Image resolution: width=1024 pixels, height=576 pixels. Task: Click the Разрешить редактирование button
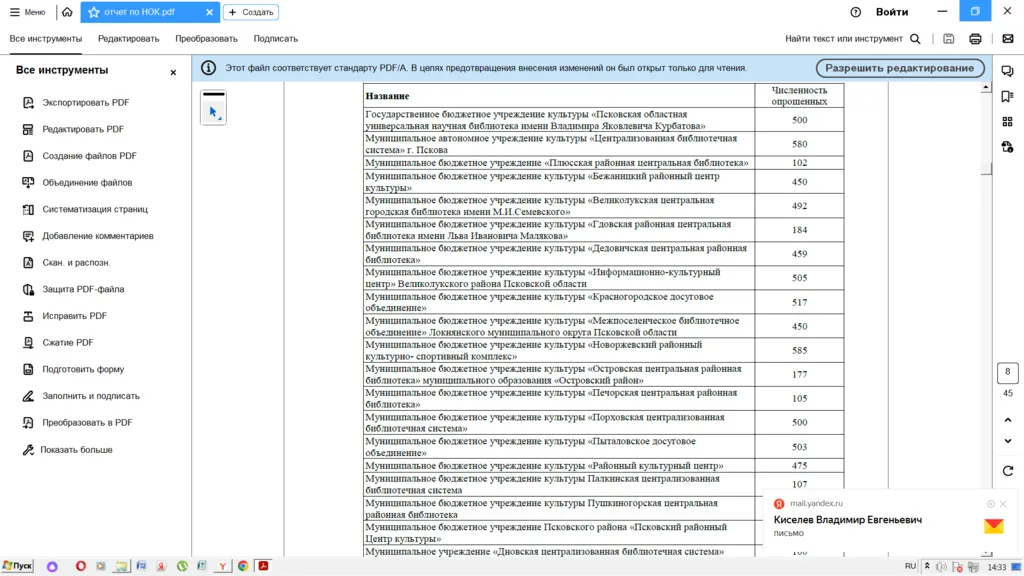[899, 68]
